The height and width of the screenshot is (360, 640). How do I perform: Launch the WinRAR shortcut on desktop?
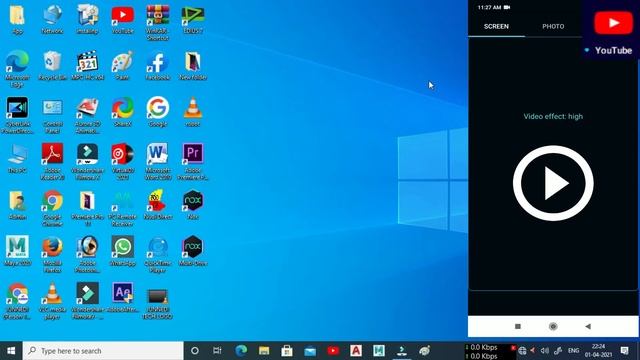click(158, 22)
